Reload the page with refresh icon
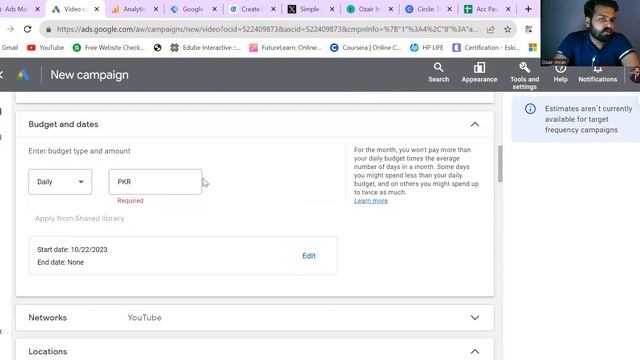The width and height of the screenshot is (640, 360). click(x=27, y=29)
